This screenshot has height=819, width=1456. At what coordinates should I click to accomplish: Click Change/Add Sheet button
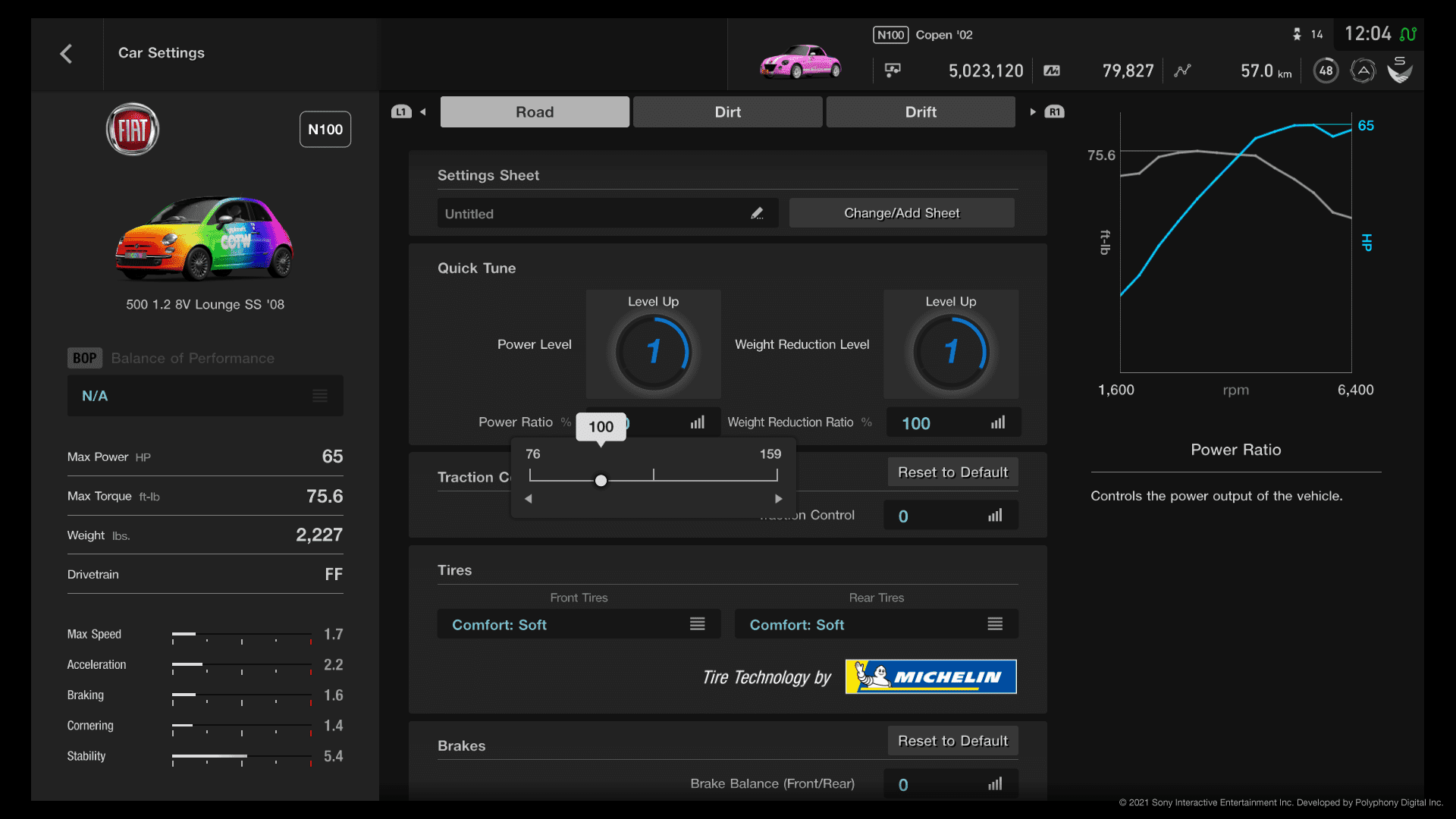tap(901, 212)
